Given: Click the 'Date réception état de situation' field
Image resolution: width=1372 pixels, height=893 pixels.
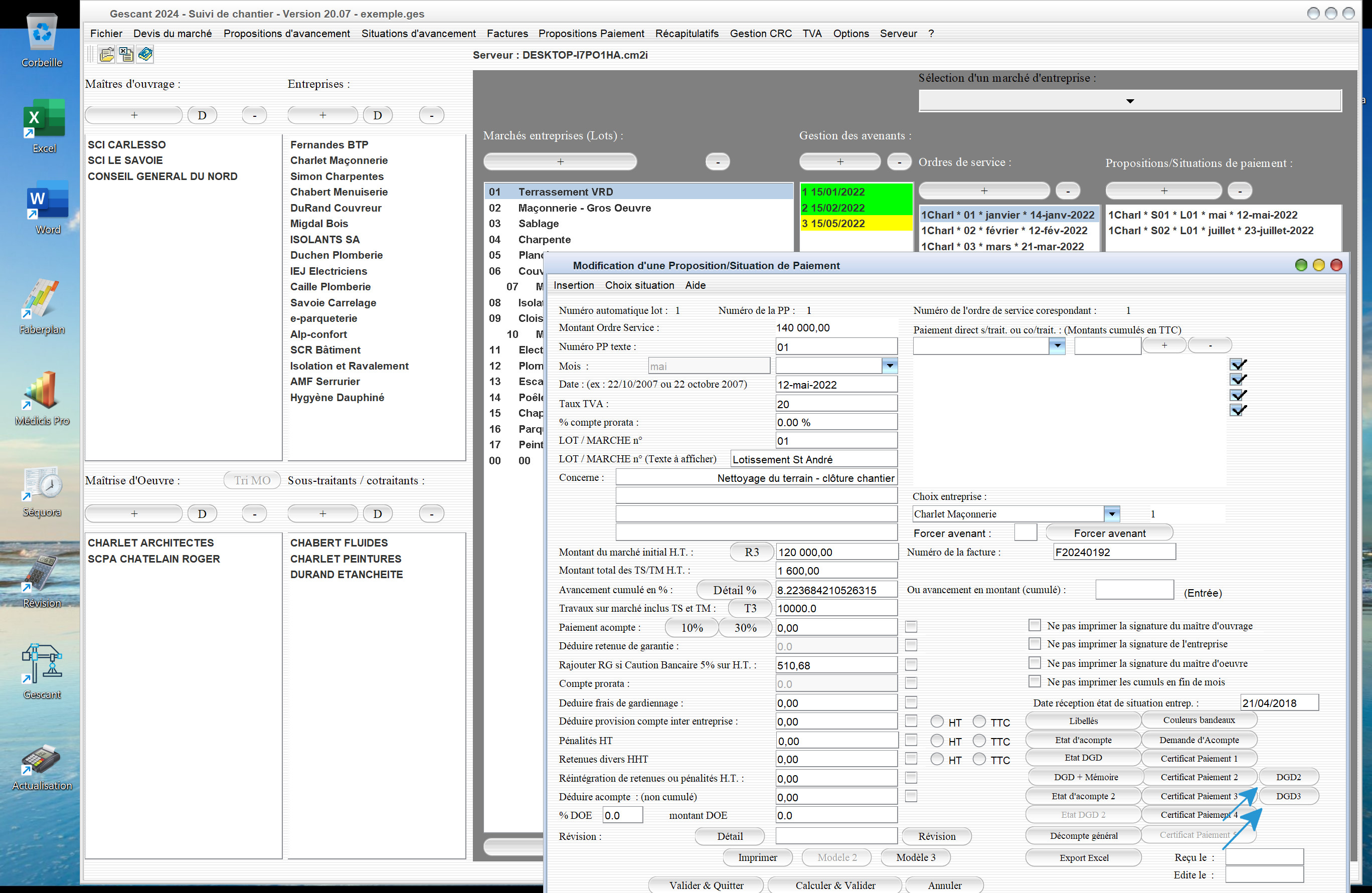Looking at the screenshot, I should [x=1279, y=703].
